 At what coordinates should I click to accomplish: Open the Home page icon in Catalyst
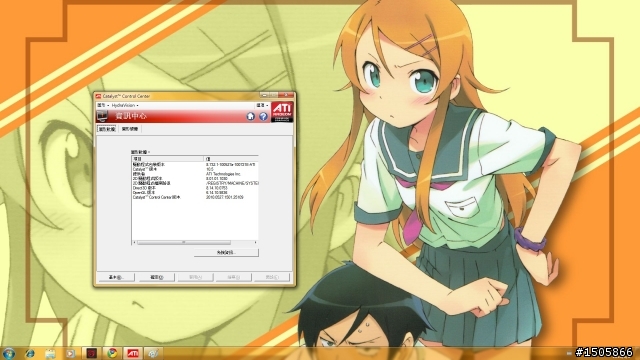(x=251, y=116)
